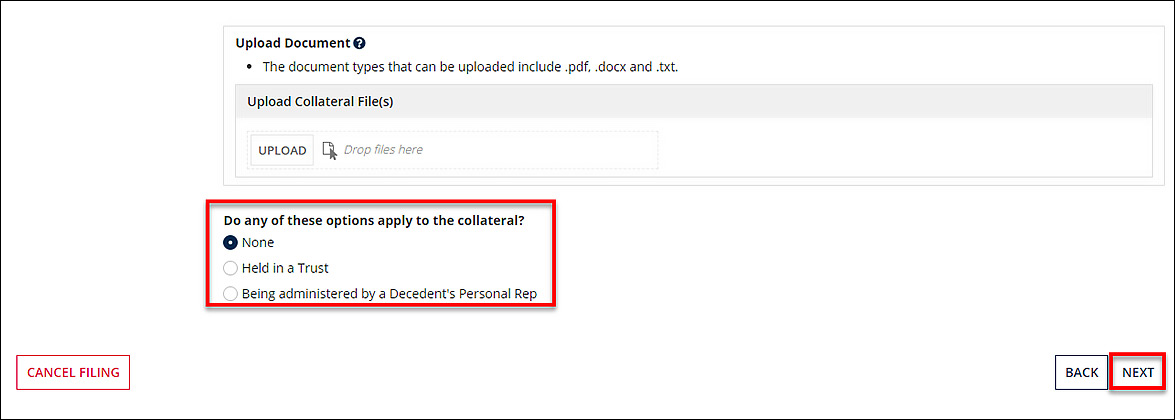Screen dimensions: 1175x420
Task: Click 'Being administered by a Decedent's Personal Rep' label
Action: [389, 294]
